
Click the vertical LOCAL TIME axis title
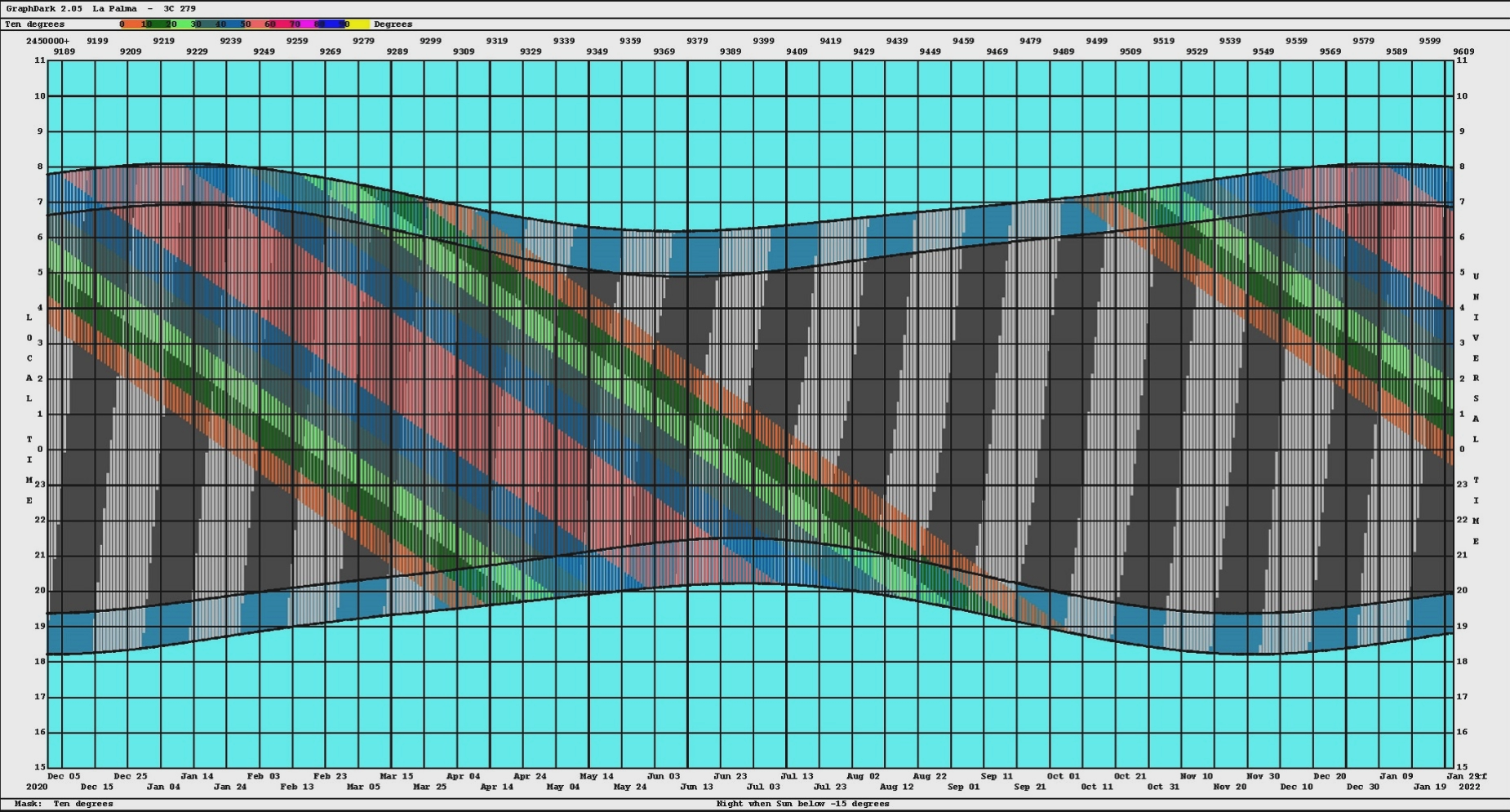click(29, 408)
